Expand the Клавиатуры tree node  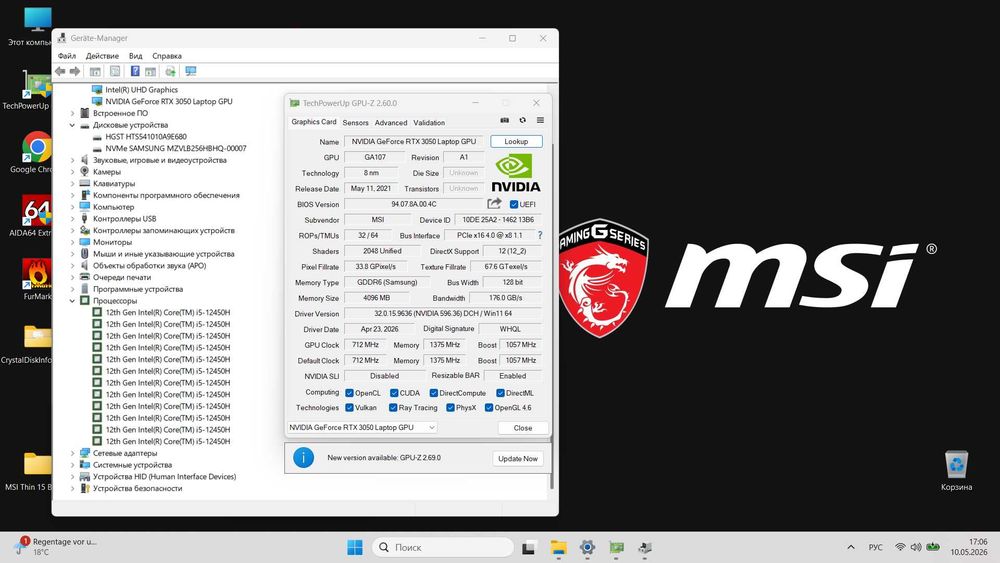tap(72, 184)
